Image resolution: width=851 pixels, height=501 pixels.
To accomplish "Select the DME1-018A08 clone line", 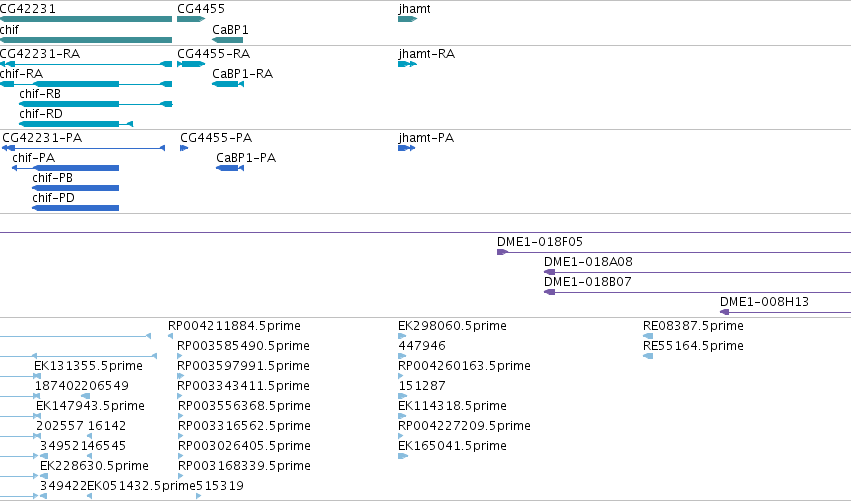I will click(697, 272).
